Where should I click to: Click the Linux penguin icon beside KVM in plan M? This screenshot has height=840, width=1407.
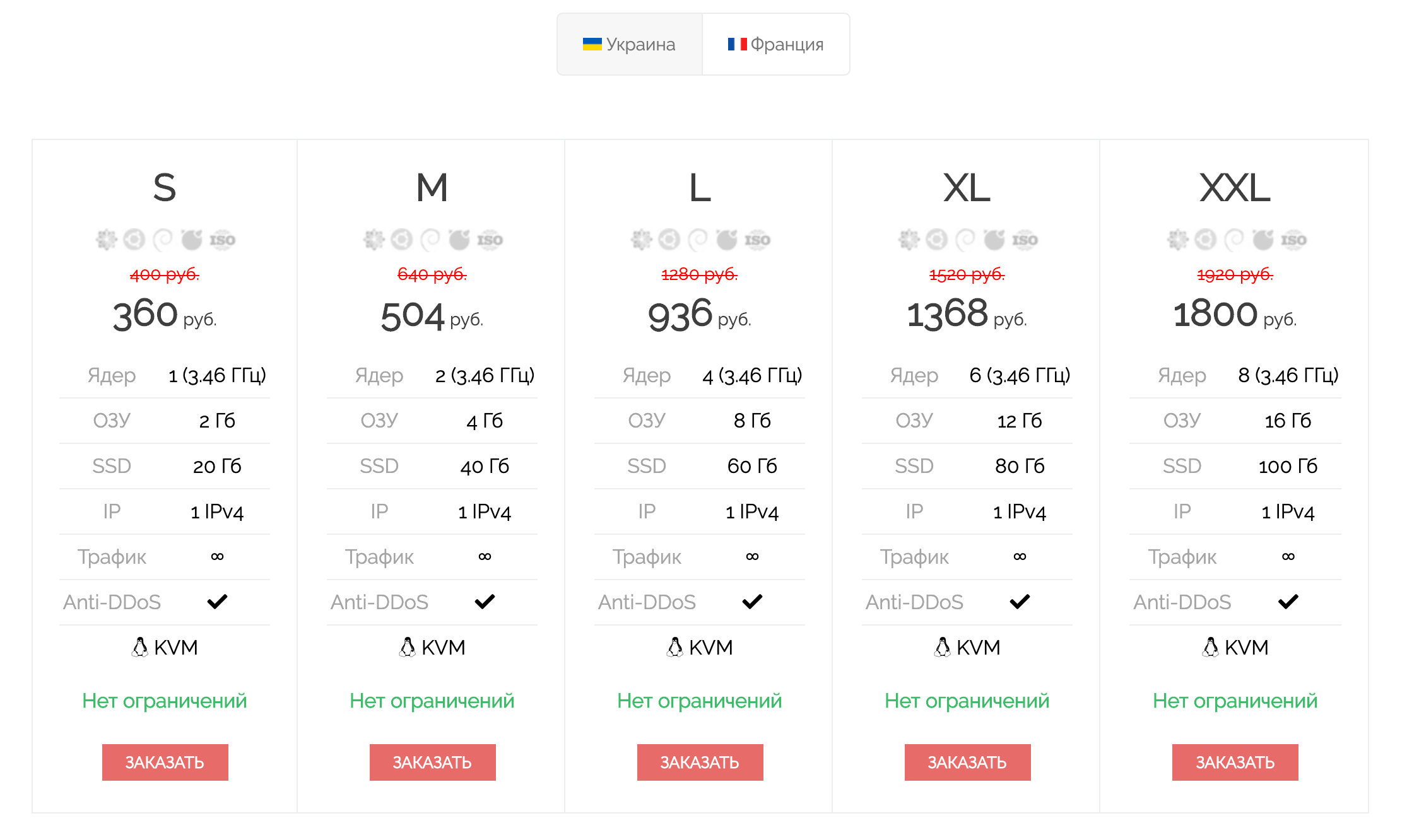[408, 647]
